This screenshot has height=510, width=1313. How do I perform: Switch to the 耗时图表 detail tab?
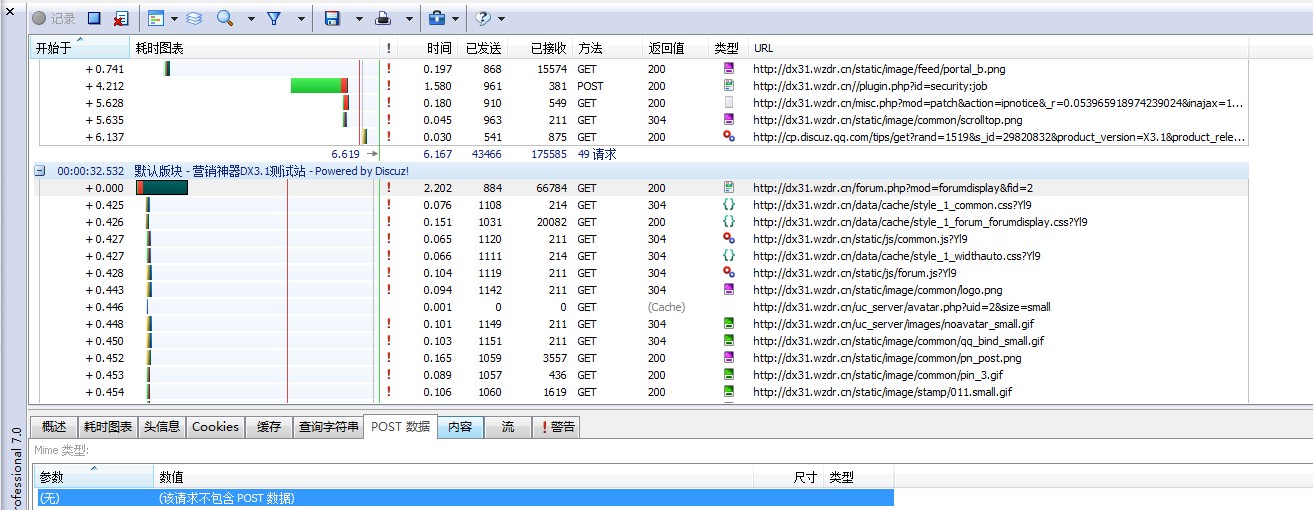point(108,427)
